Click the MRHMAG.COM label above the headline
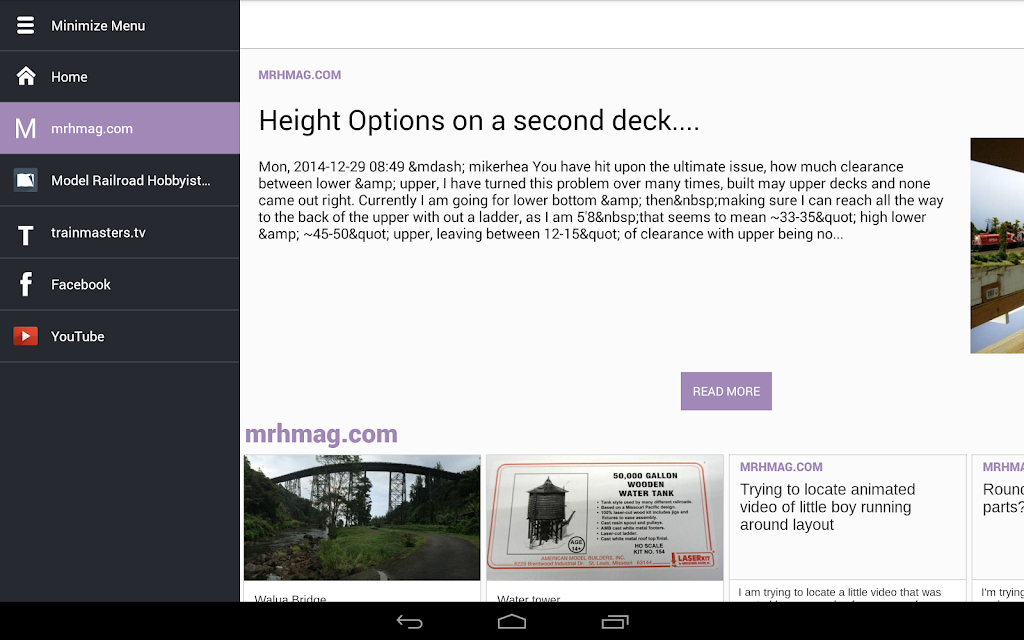This screenshot has width=1024, height=640. click(x=300, y=75)
